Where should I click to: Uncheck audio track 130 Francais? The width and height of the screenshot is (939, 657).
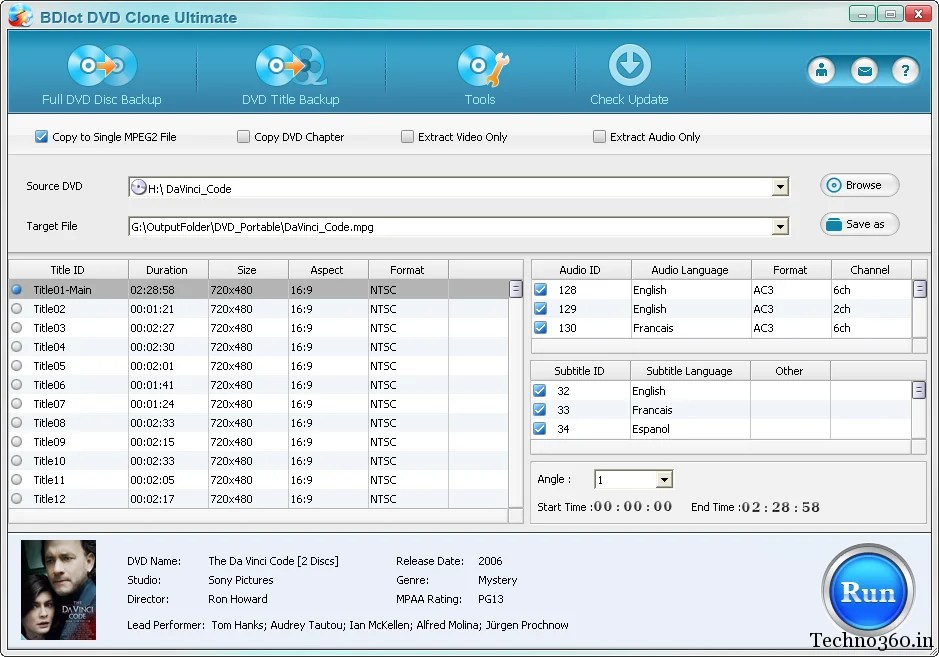pyautogui.click(x=540, y=328)
